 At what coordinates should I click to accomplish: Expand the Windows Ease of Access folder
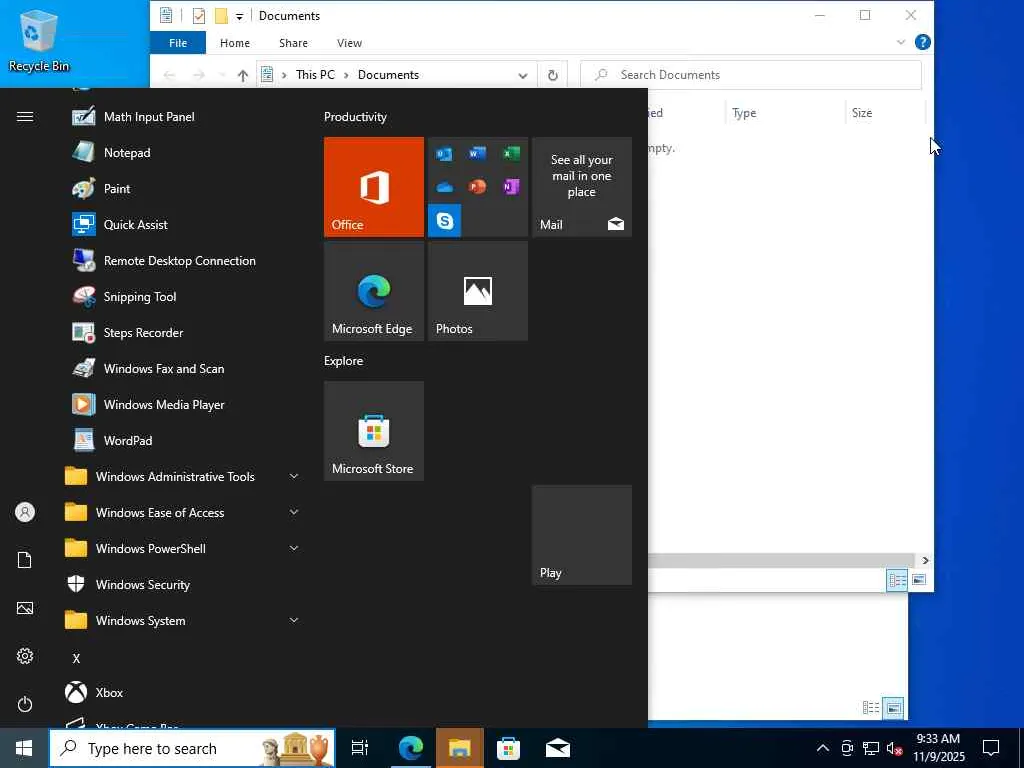click(181, 513)
